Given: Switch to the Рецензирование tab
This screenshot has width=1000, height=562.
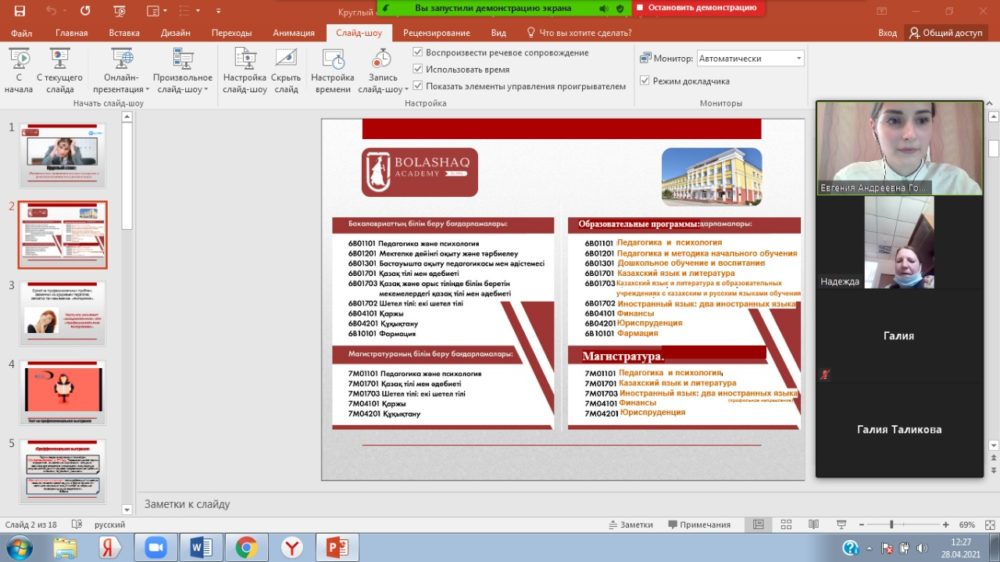Looking at the screenshot, I should pos(436,33).
